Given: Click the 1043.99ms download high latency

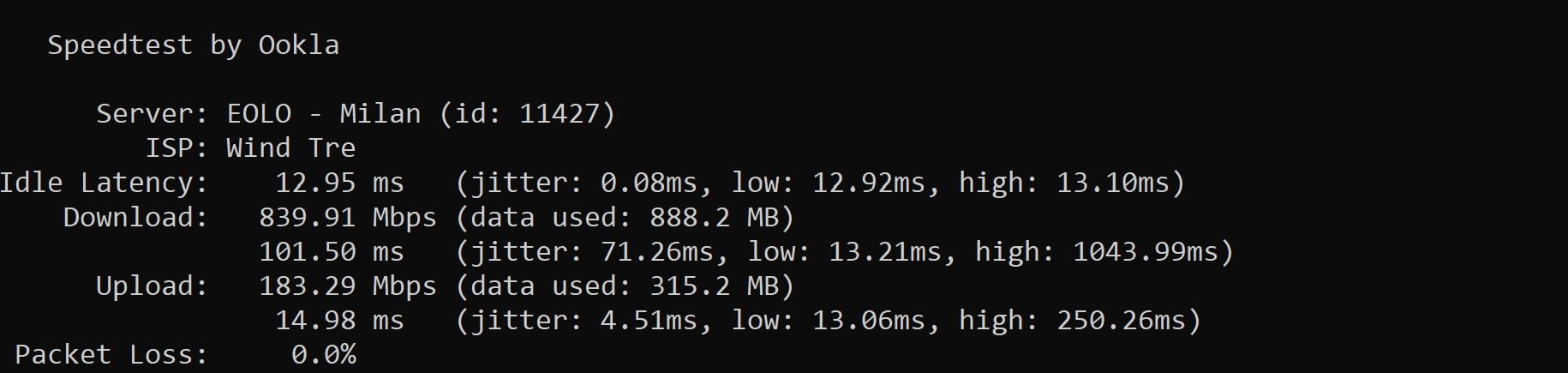Looking at the screenshot, I should (x=1145, y=251).
